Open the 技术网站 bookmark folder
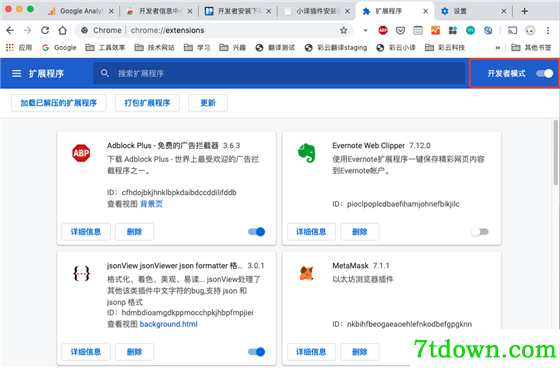Screen dimensions: 560x368 155,48
